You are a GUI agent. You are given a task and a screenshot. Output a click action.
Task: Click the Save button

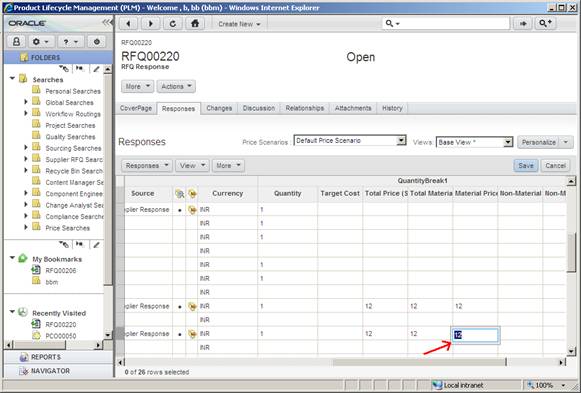click(526, 166)
